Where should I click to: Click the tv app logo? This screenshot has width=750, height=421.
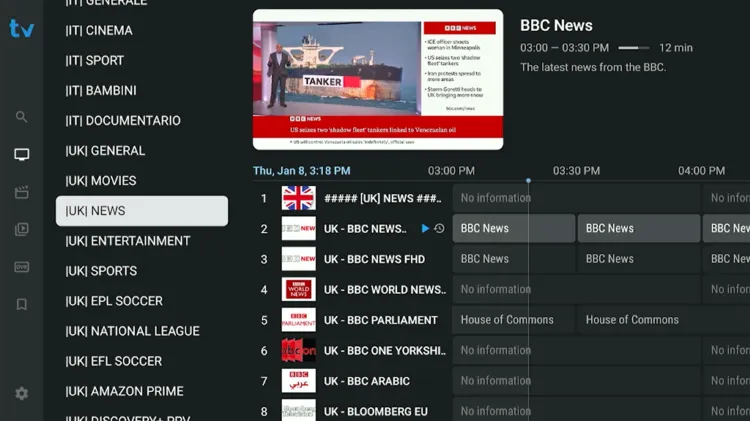click(22, 28)
